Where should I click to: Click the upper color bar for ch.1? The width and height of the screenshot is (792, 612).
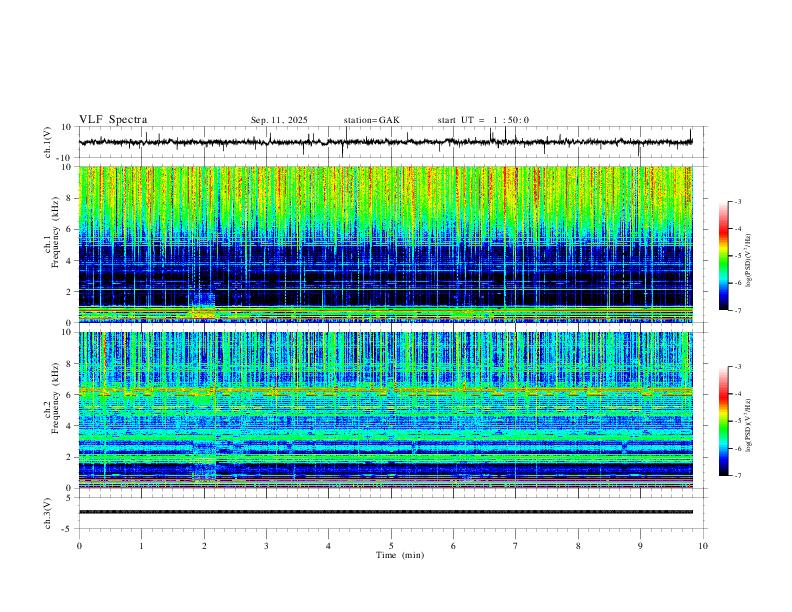click(723, 256)
